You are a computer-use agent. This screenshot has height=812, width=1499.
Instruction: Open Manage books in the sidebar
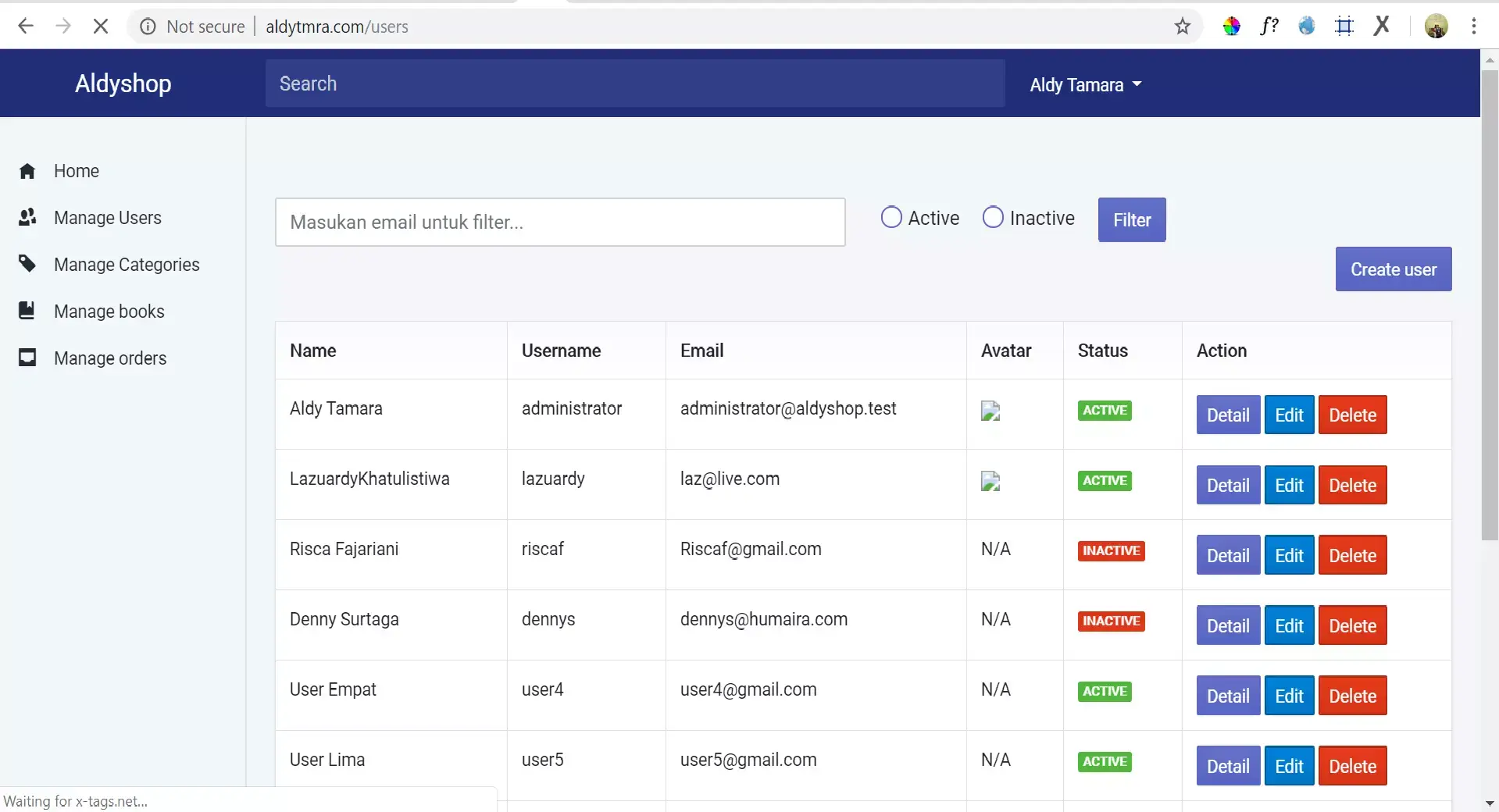pyautogui.click(x=109, y=312)
